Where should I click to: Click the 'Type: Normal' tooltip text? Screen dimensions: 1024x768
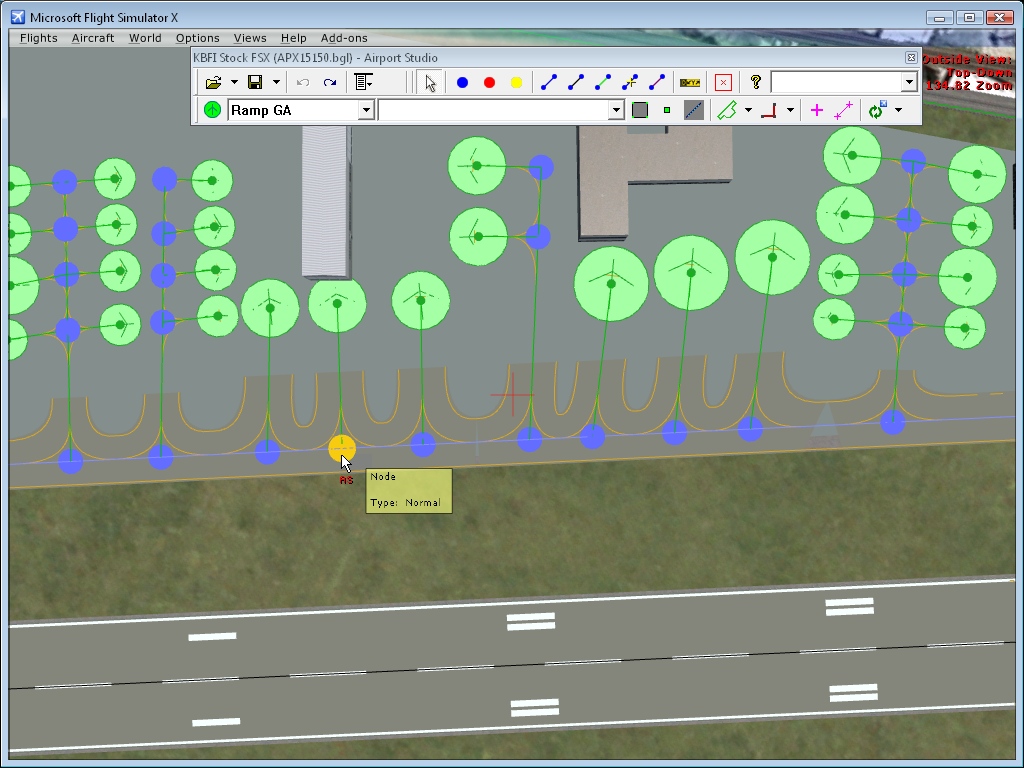point(405,502)
